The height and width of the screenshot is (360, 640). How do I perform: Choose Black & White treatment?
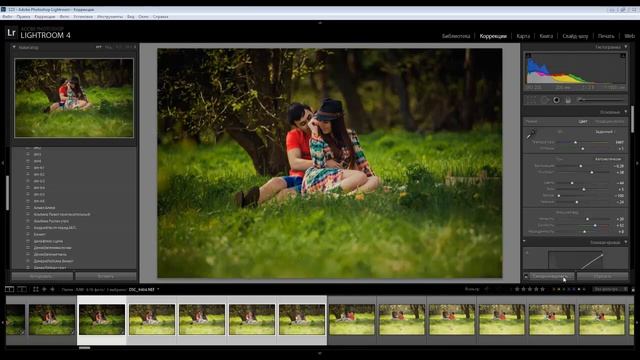click(x=610, y=122)
